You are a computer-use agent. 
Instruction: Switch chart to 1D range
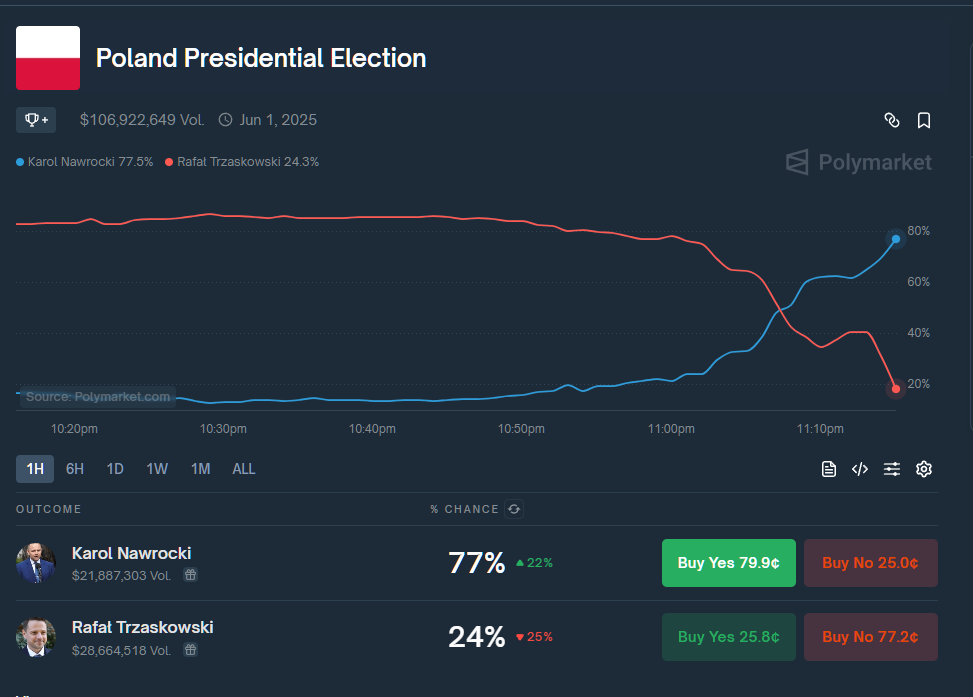pyautogui.click(x=115, y=469)
